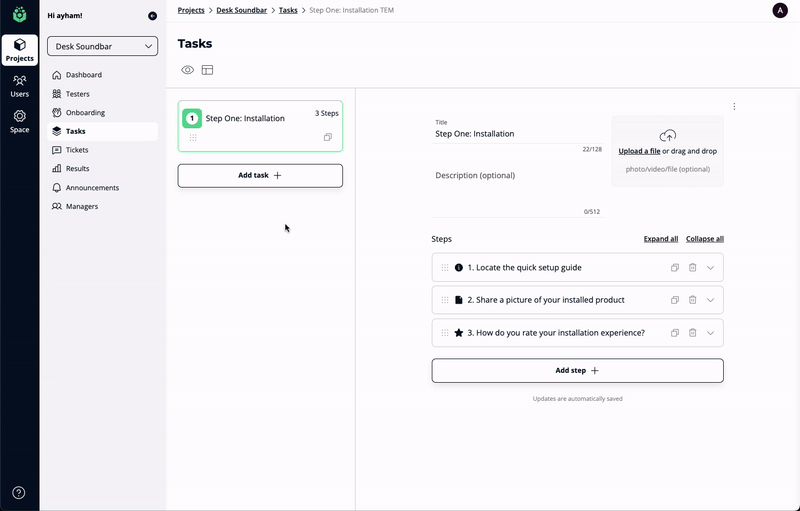Click the 'Hi ayham!' greeting text
This screenshot has height=511, width=800.
[65, 16]
